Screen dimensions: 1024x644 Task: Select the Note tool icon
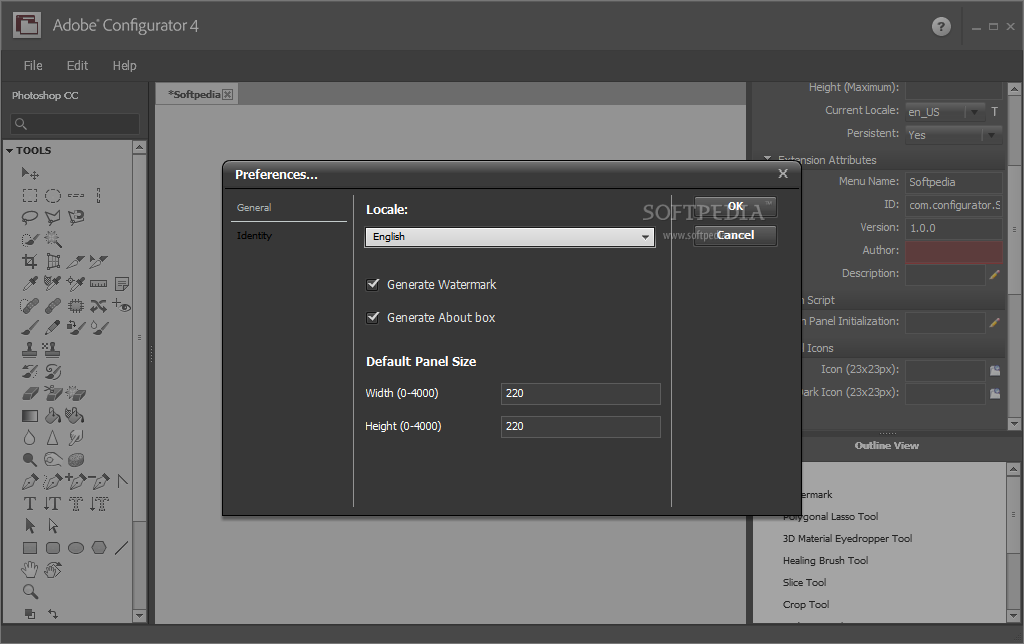pos(121,283)
